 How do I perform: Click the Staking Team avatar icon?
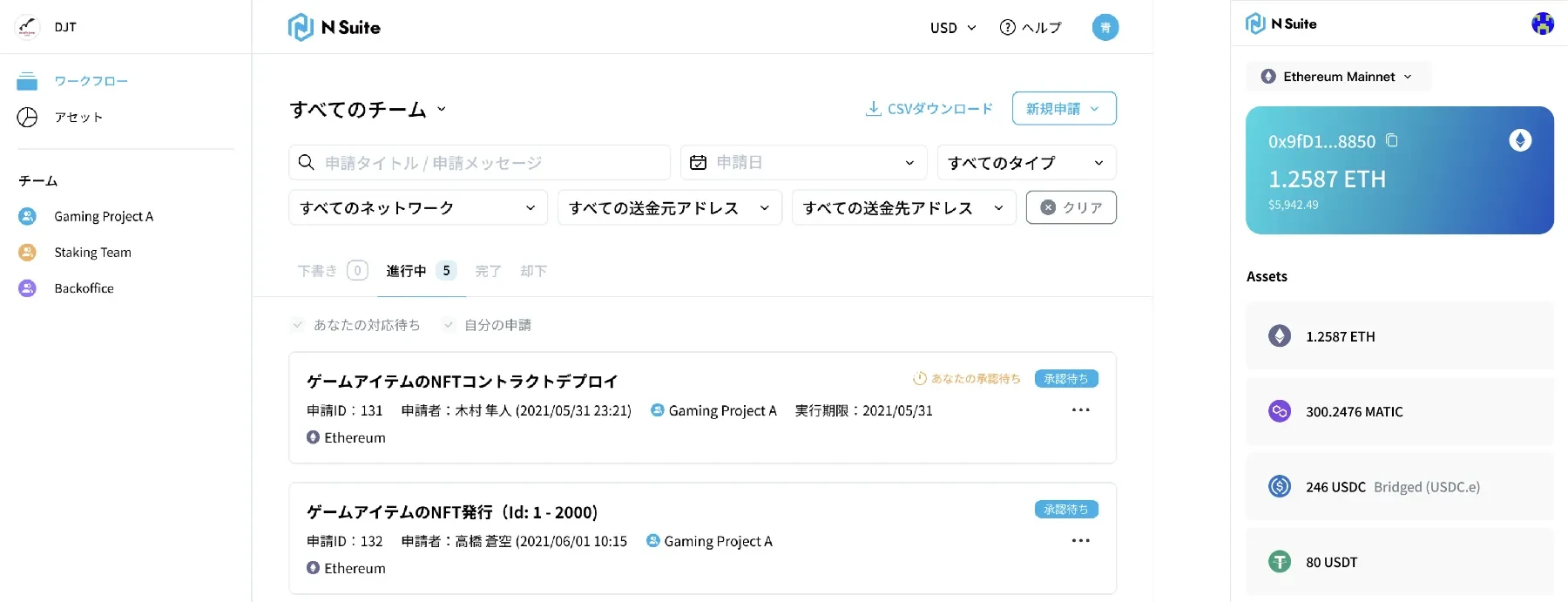[27, 252]
